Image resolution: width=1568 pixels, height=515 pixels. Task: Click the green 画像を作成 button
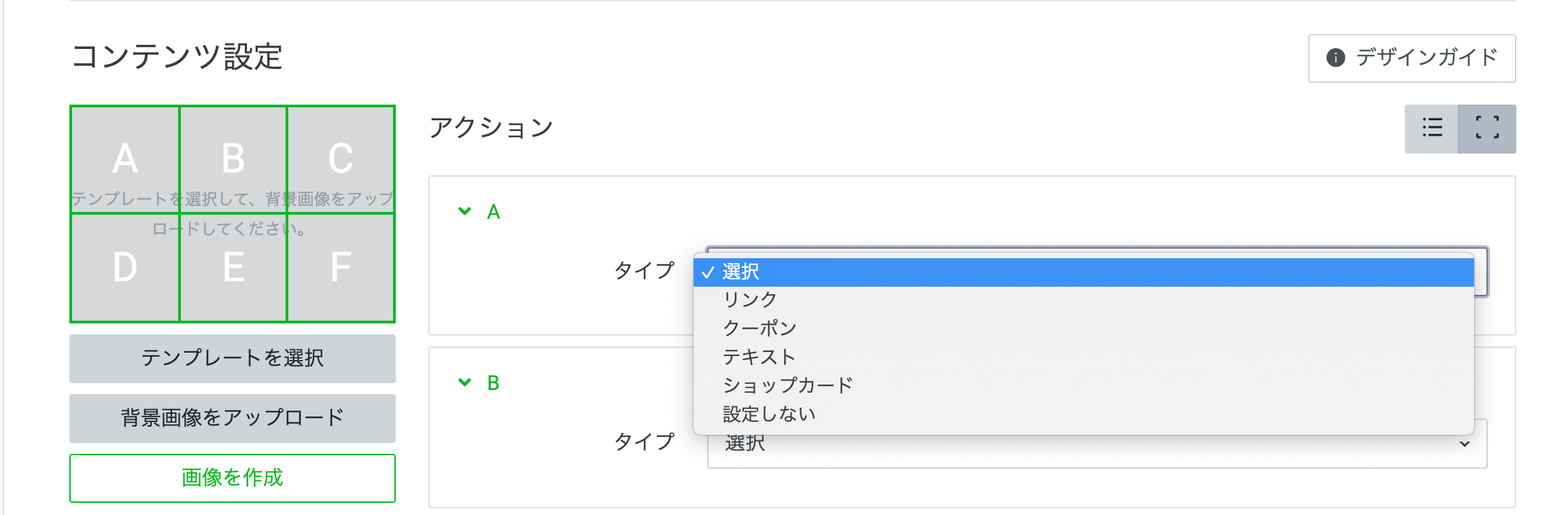(233, 478)
